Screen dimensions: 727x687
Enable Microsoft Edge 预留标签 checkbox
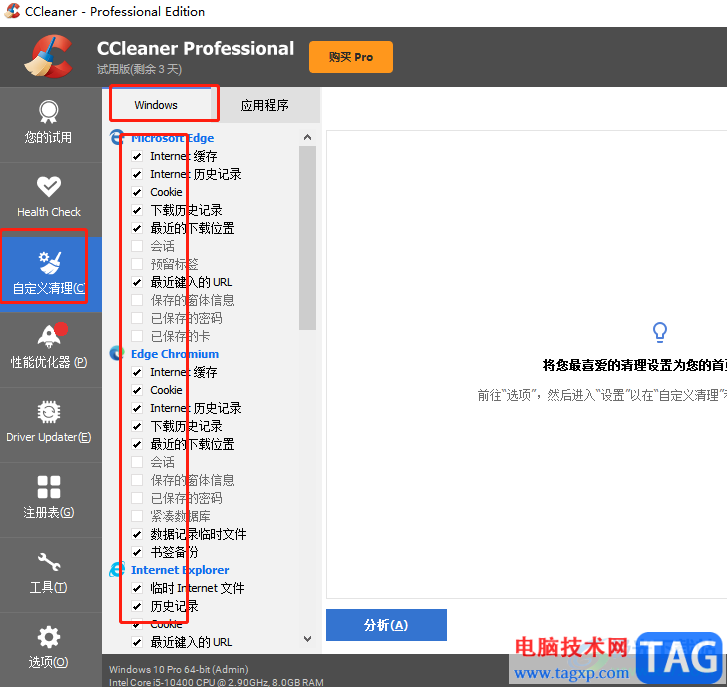point(137,264)
